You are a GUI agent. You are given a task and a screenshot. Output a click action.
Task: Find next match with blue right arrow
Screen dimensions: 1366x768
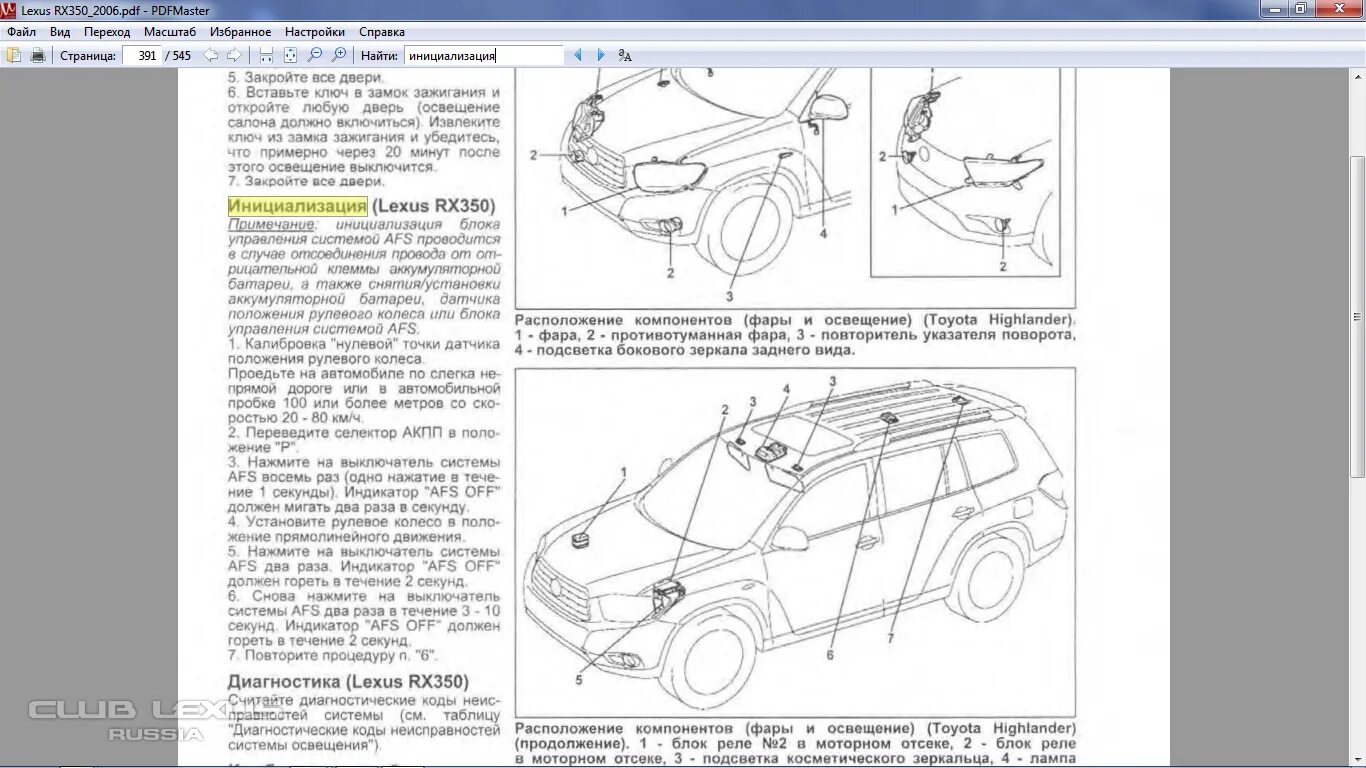[601, 55]
